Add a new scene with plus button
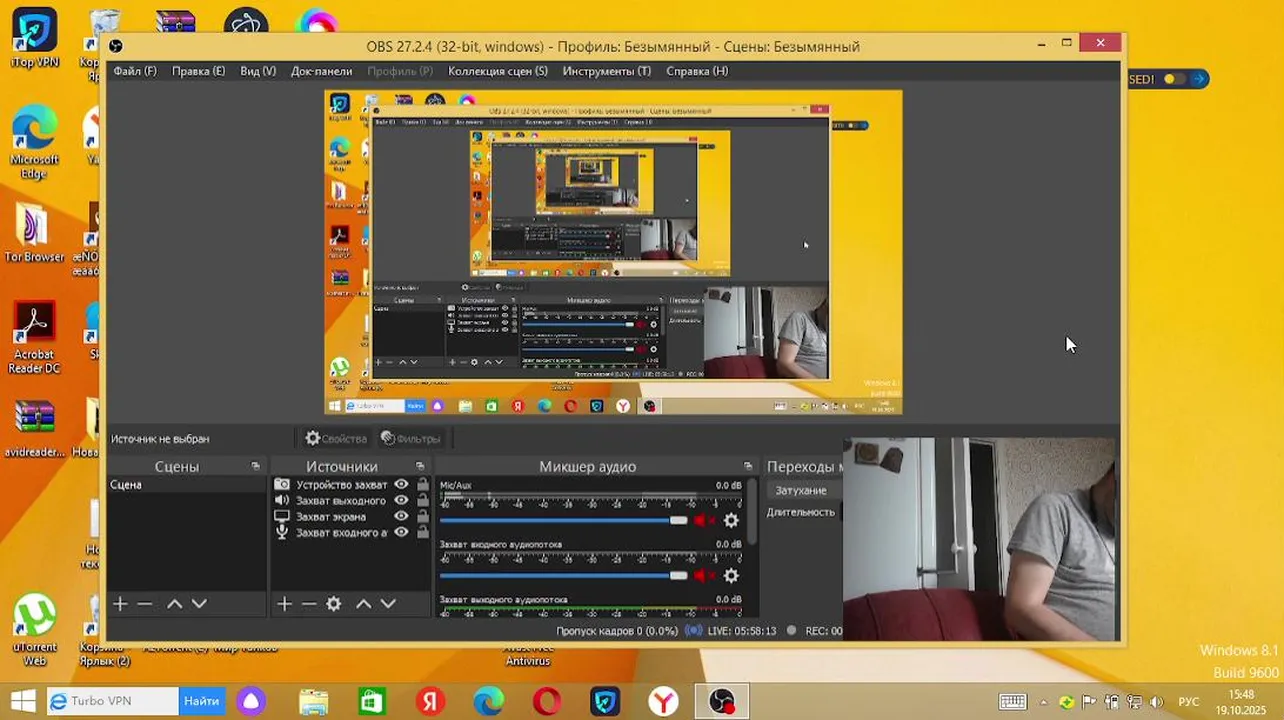1284x720 pixels. pyautogui.click(x=120, y=604)
